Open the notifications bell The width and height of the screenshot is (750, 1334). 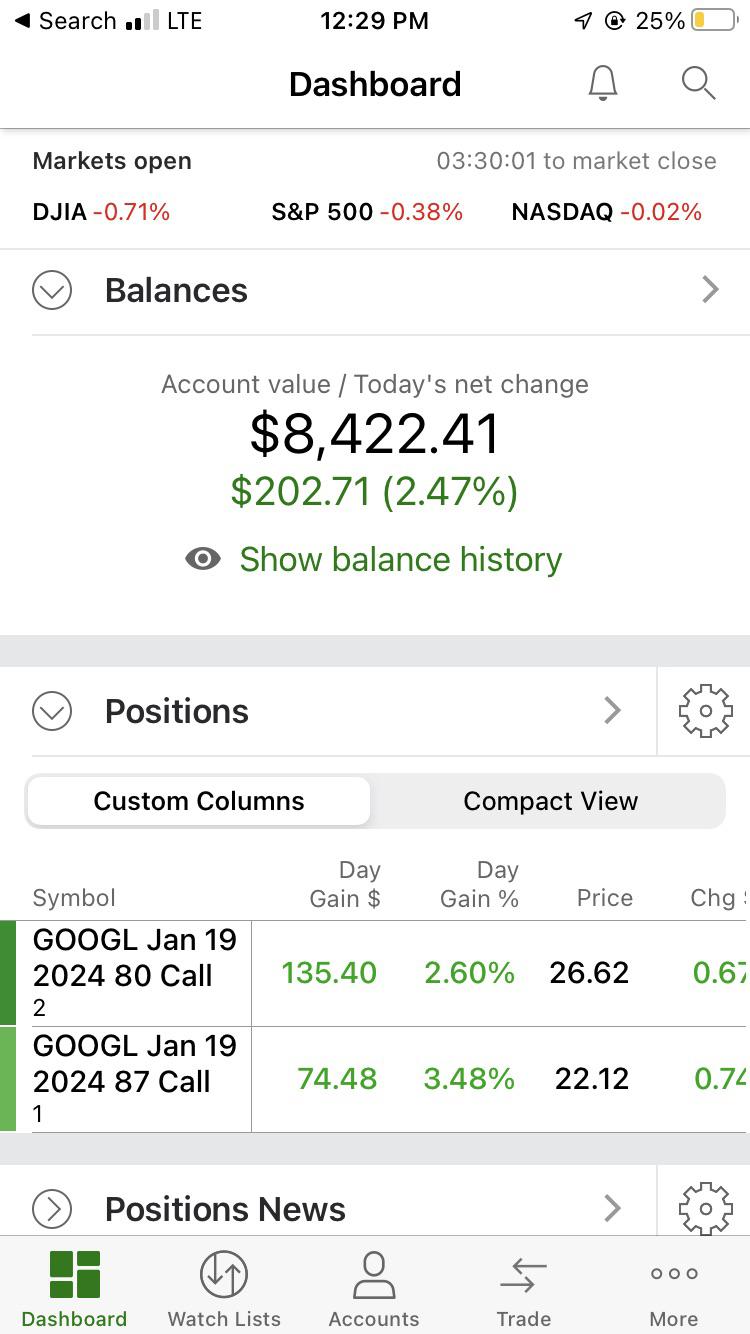(603, 84)
